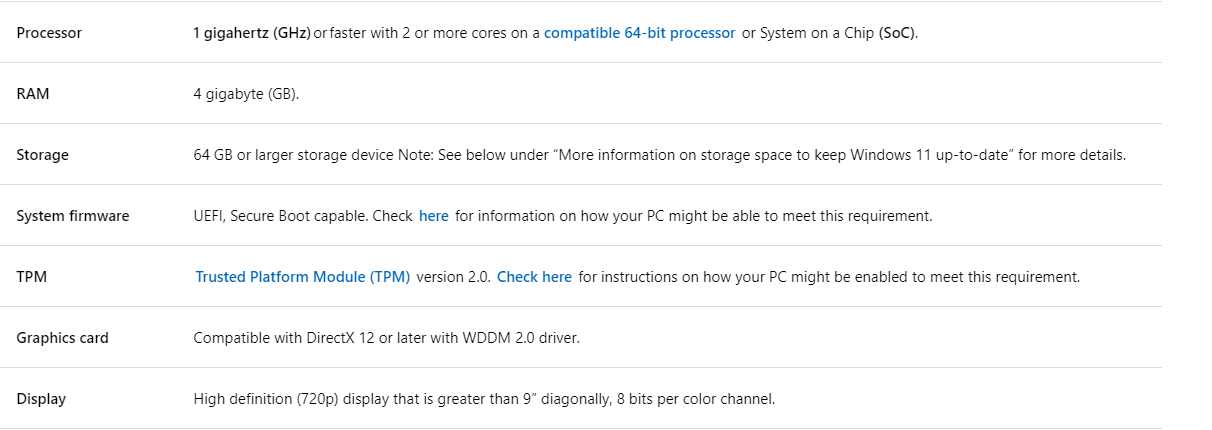This screenshot has height=430, width=1212.
Task: Click the '4 gigabyte (GB)' RAM value
Action: pyautogui.click(x=246, y=94)
